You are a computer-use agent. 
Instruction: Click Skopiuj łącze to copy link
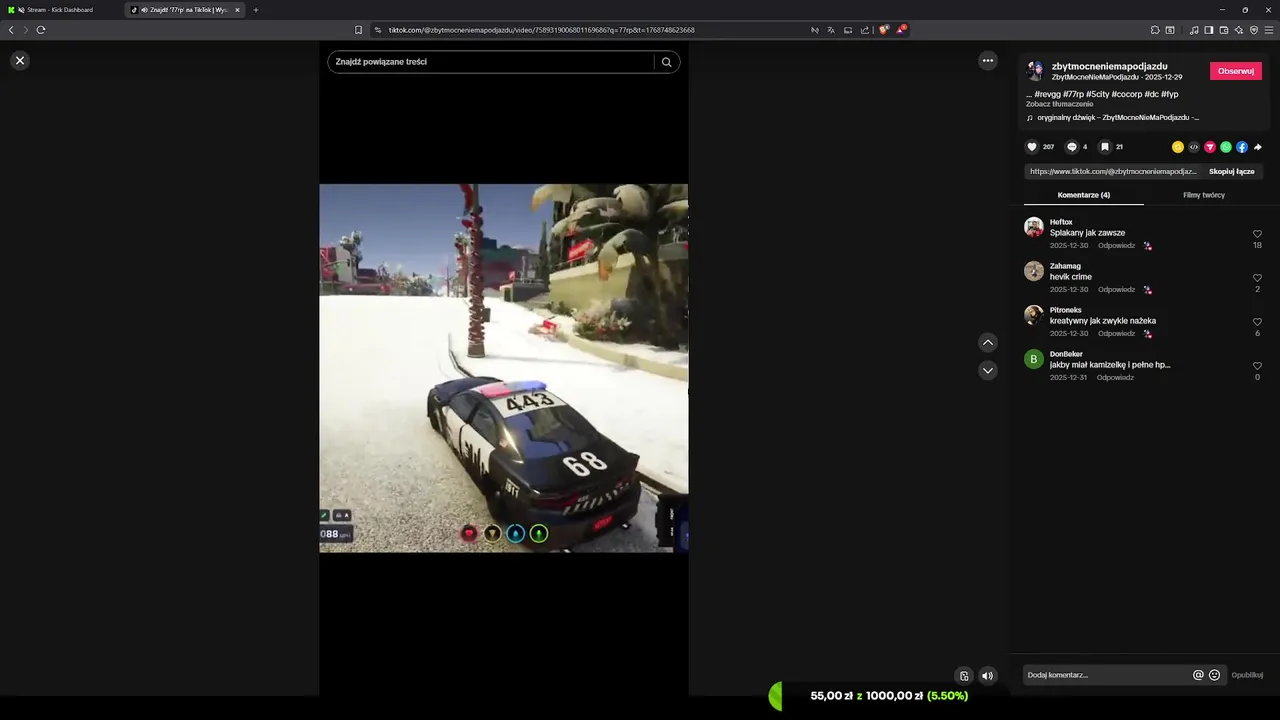(x=1232, y=171)
